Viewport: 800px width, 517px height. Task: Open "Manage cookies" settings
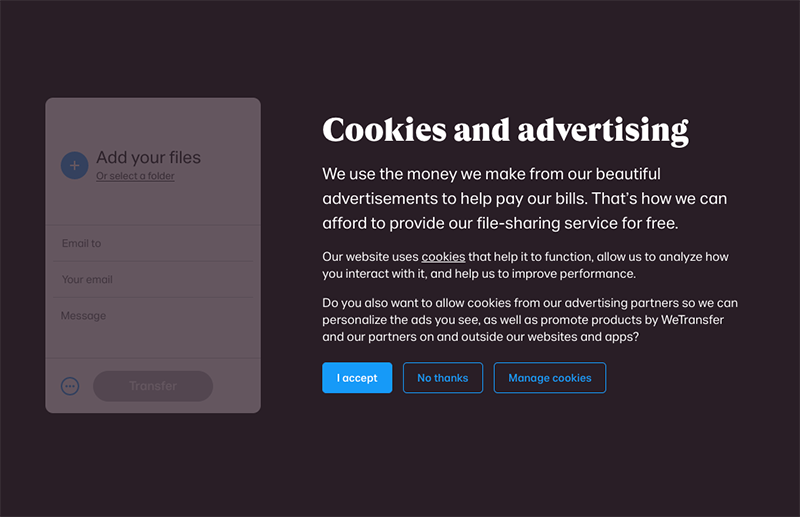[549, 378]
